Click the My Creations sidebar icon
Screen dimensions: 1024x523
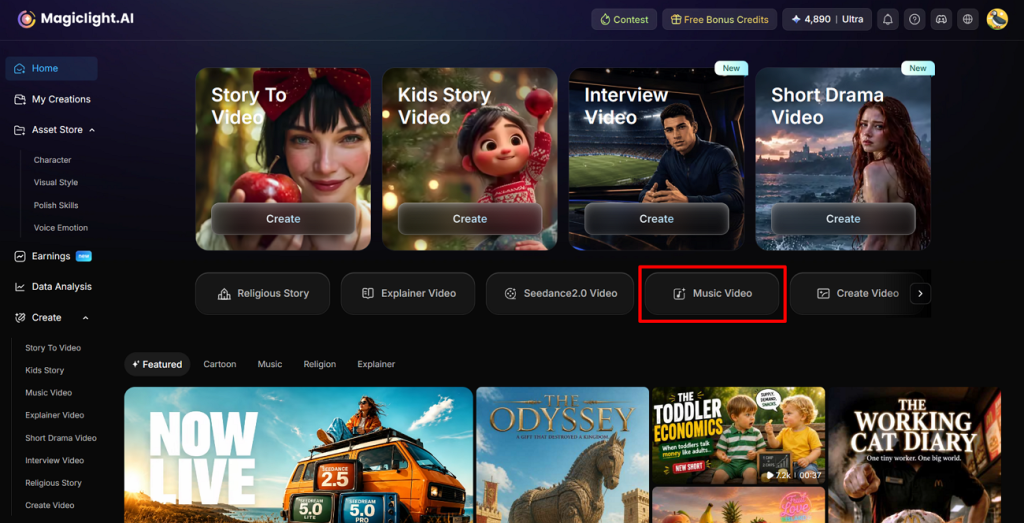[20, 99]
